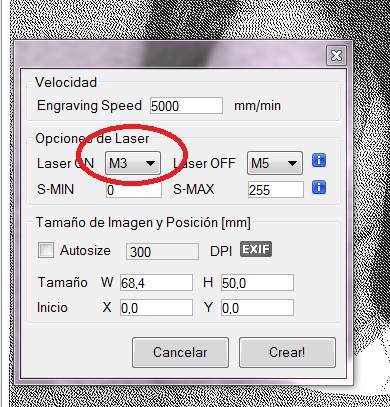Screen dimensions: 390x407
Task: Close the dialog with the X button
Action: point(336,55)
